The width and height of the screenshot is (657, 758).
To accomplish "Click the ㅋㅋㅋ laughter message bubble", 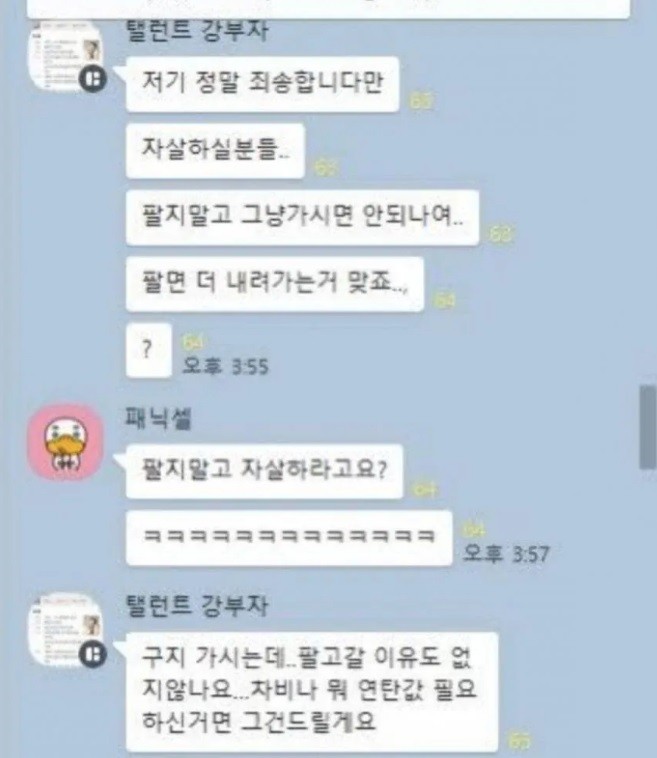I will pyautogui.click(x=289, y=538).
